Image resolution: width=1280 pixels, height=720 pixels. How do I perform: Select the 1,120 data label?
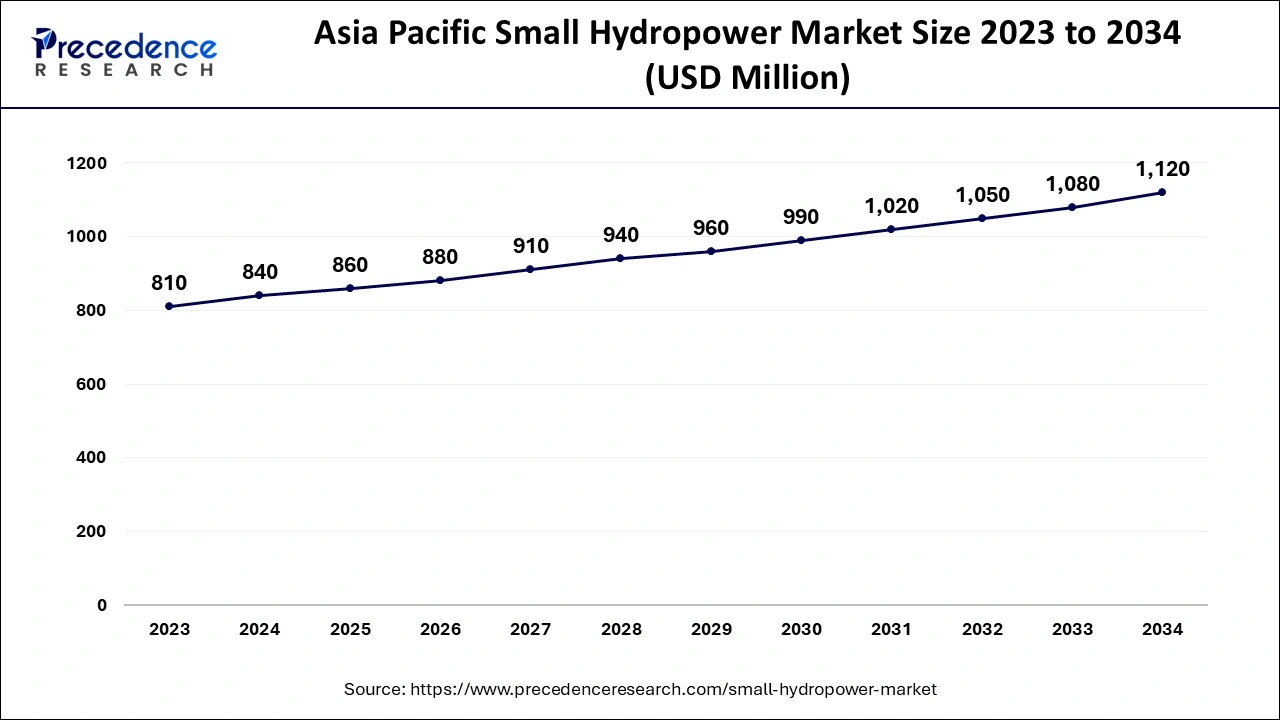point(1162,169)
